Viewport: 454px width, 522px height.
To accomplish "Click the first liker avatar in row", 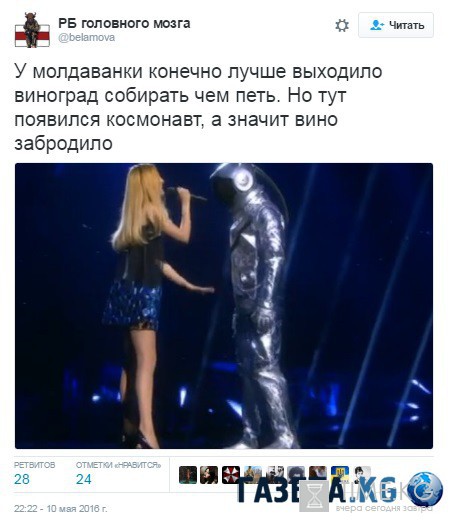I will click(188, 475).
